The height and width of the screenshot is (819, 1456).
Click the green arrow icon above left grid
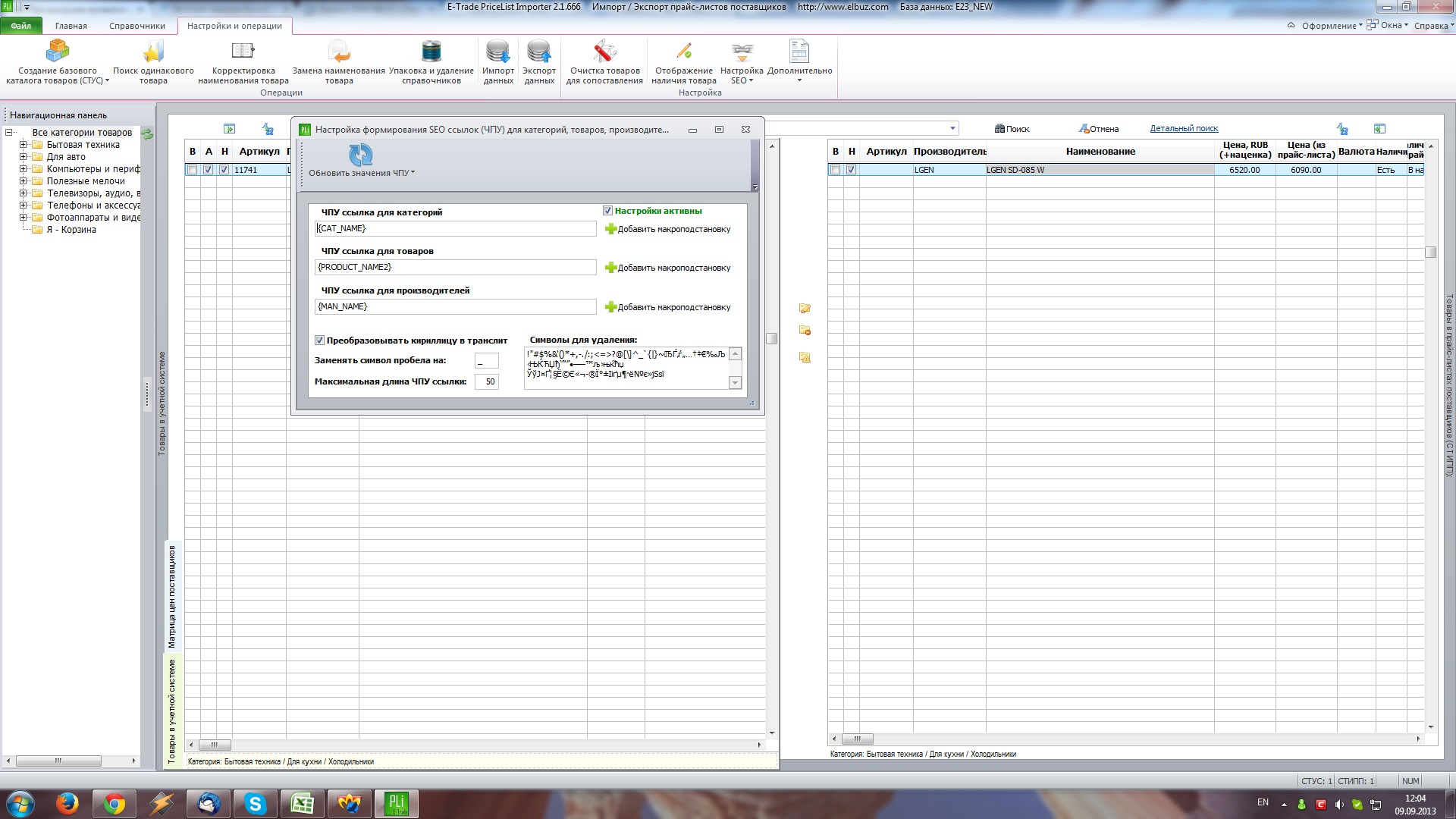[230, 129]
